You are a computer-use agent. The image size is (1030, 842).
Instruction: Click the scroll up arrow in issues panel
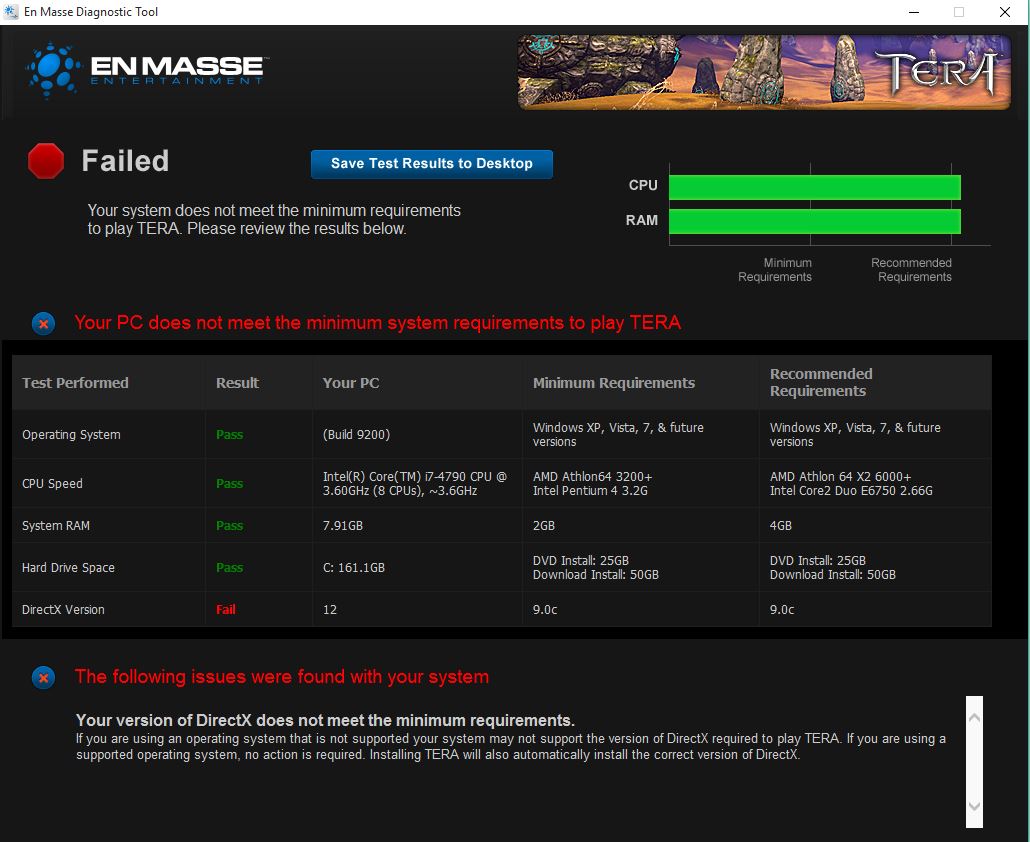974,717
